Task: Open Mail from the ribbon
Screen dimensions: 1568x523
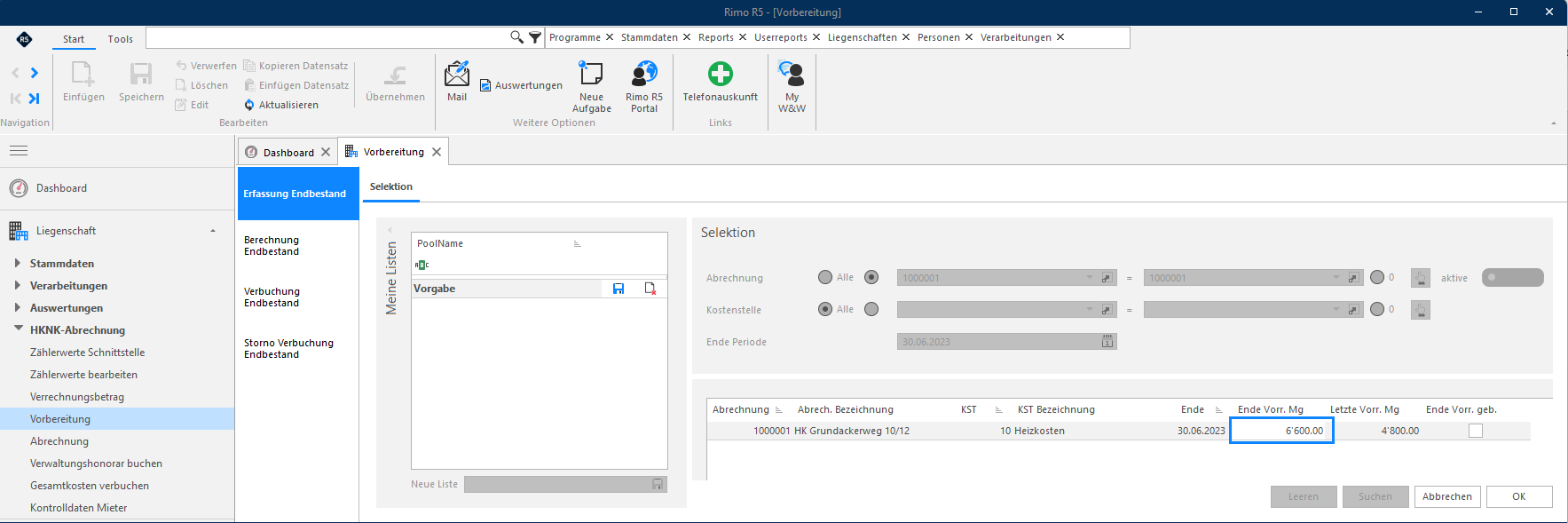Action: [457, 81]
